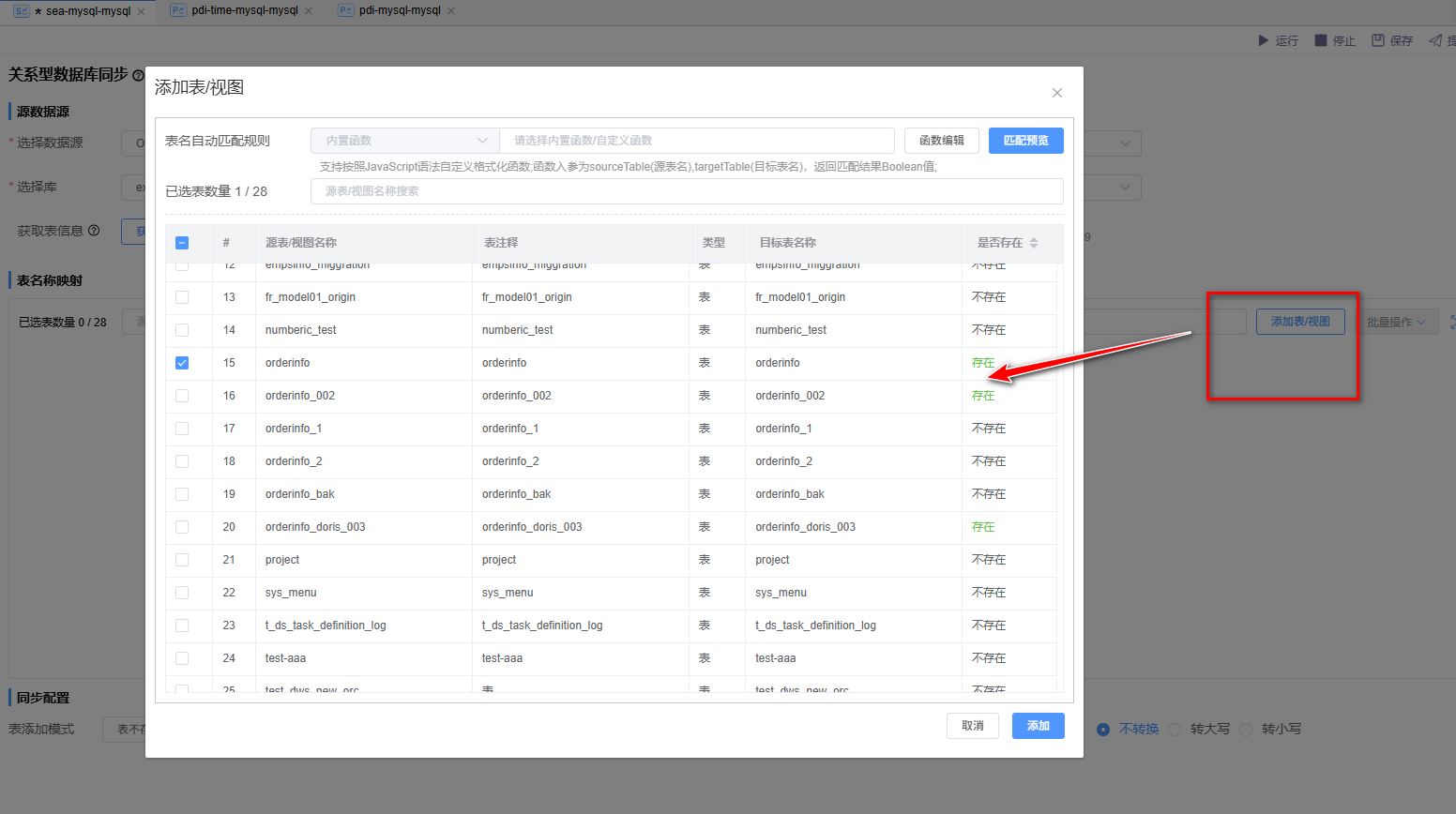Click the 保存 save icon
This screenshot has height=814, width=1456.
(1378, 40)
